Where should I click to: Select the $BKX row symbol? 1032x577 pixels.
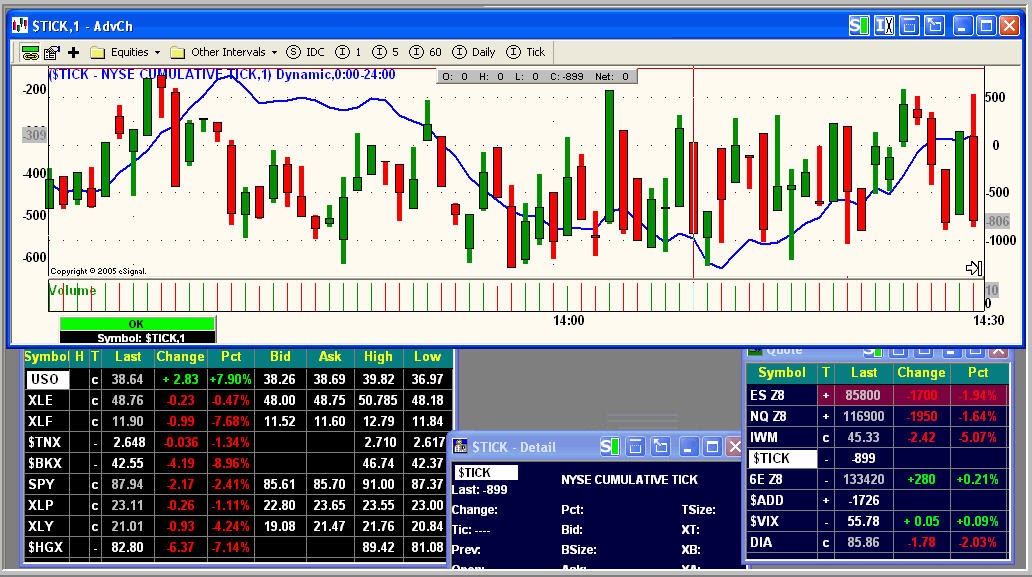click(x=47, y=463)
